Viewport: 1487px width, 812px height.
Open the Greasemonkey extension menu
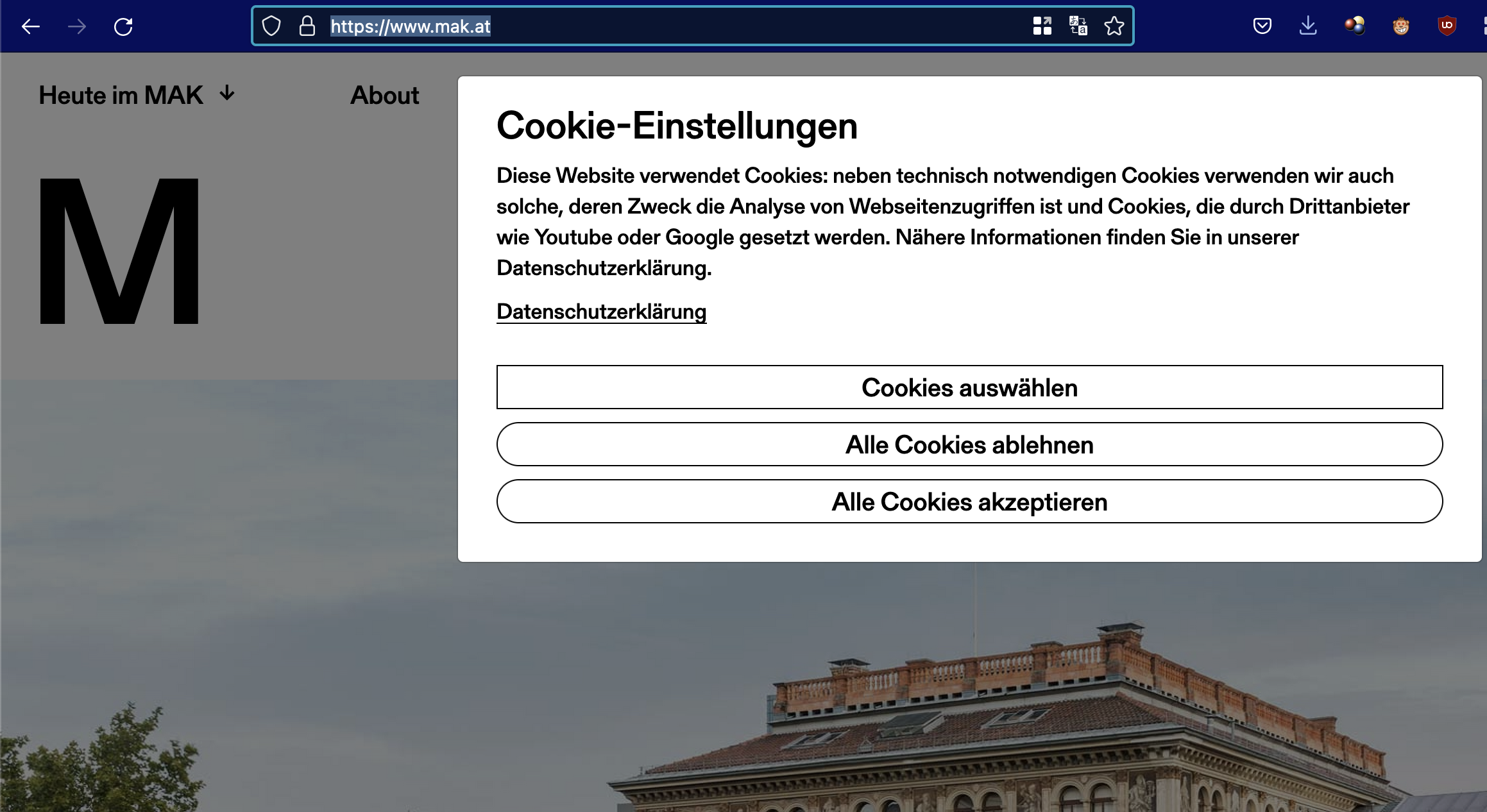pos(1401,26)
